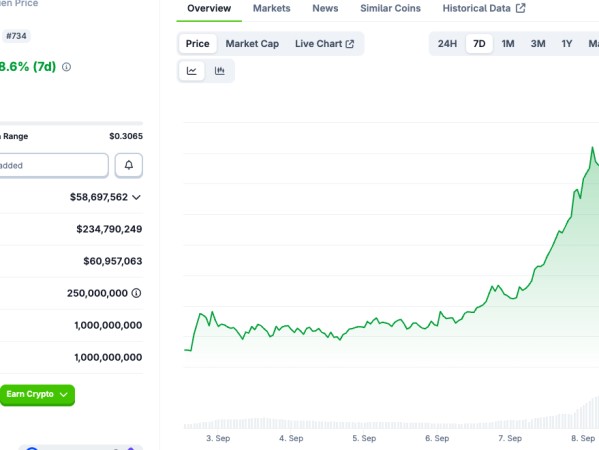Set chart range to 1Y
Screen dimensions: 599x450
pos(567,44)
